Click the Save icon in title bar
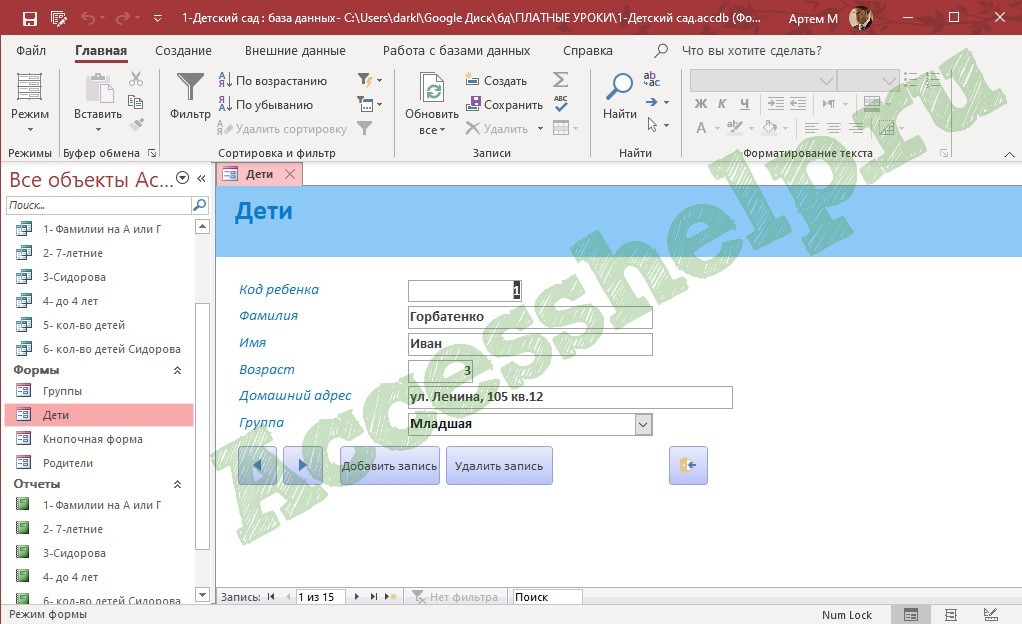This screenshot has height=624, width=1022. coord(30,18)
